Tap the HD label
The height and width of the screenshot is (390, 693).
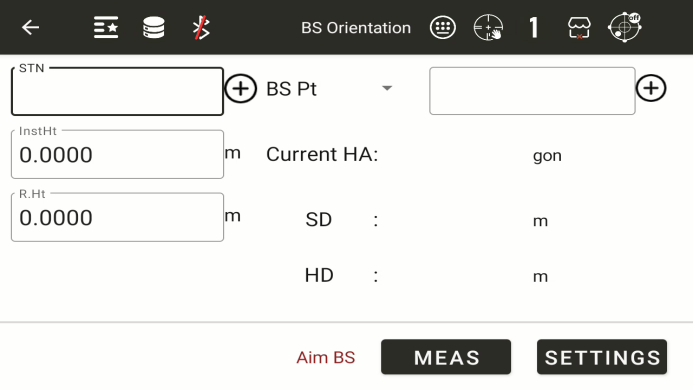pos(319,275)
